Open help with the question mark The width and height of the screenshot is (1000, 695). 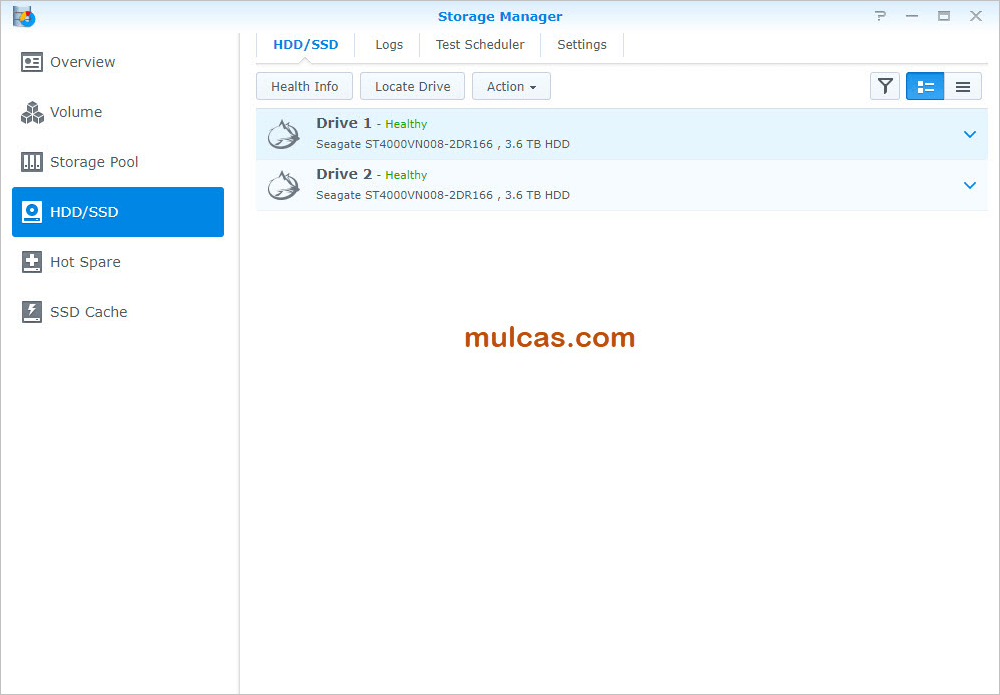tap(880, 16)
